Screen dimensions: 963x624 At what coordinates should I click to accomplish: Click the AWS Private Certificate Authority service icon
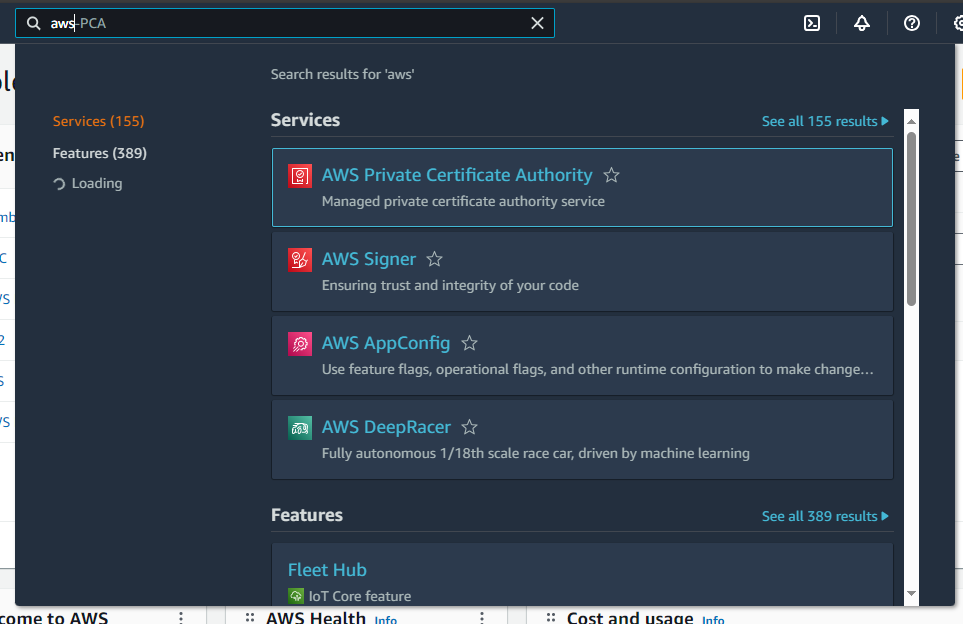coord(299,174)
